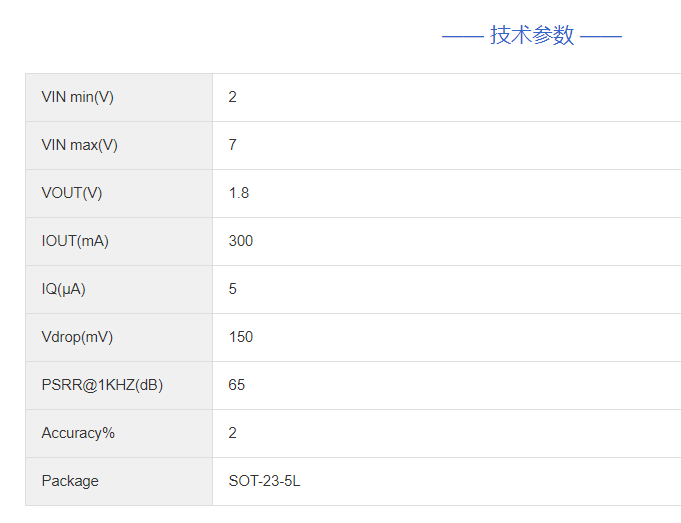Select the 1.8 output voltage value
The width and height of the screenshot is (681, 523).
coord(239,193)
